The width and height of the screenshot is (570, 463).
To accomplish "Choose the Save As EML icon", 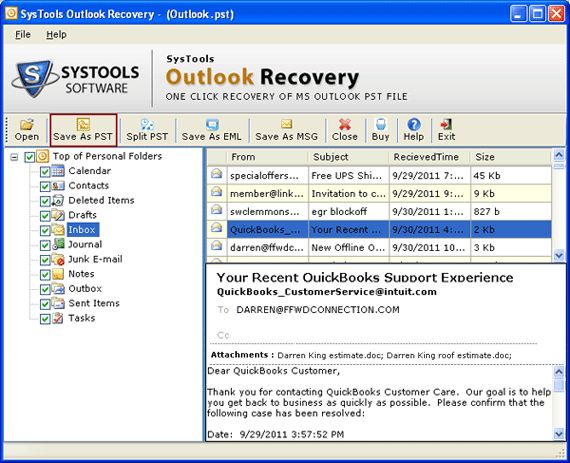I will tap(212, 125).
